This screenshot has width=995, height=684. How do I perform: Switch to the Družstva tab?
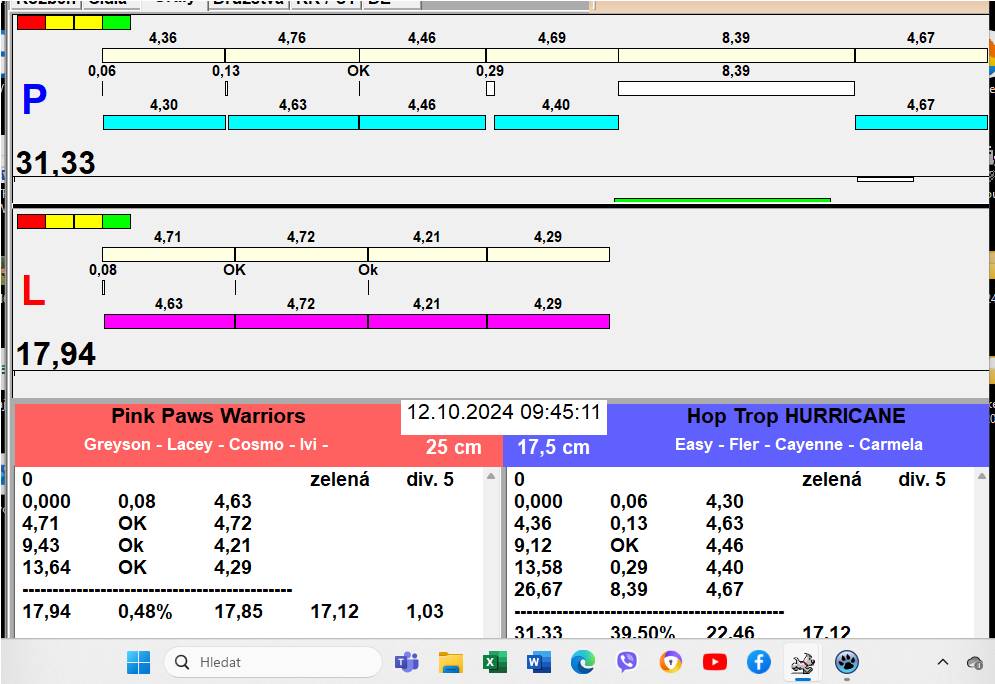tap(248, 3)
